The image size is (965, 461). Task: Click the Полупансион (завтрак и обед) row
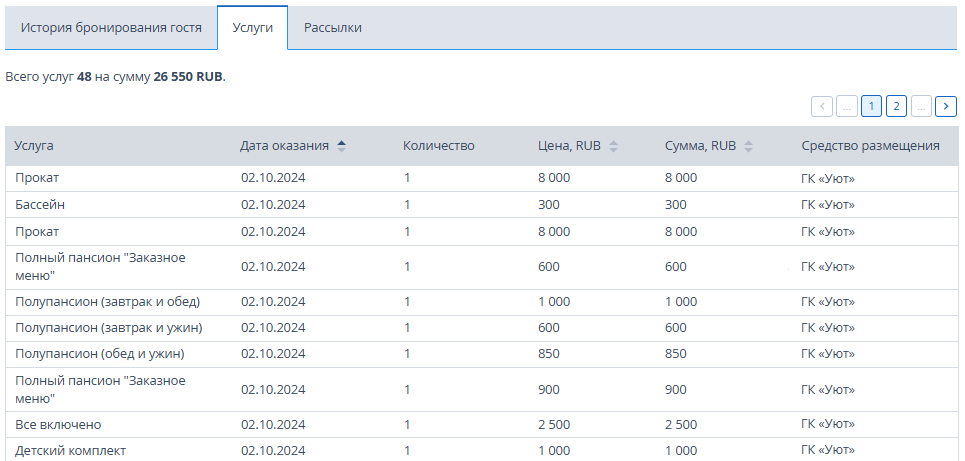482,302
